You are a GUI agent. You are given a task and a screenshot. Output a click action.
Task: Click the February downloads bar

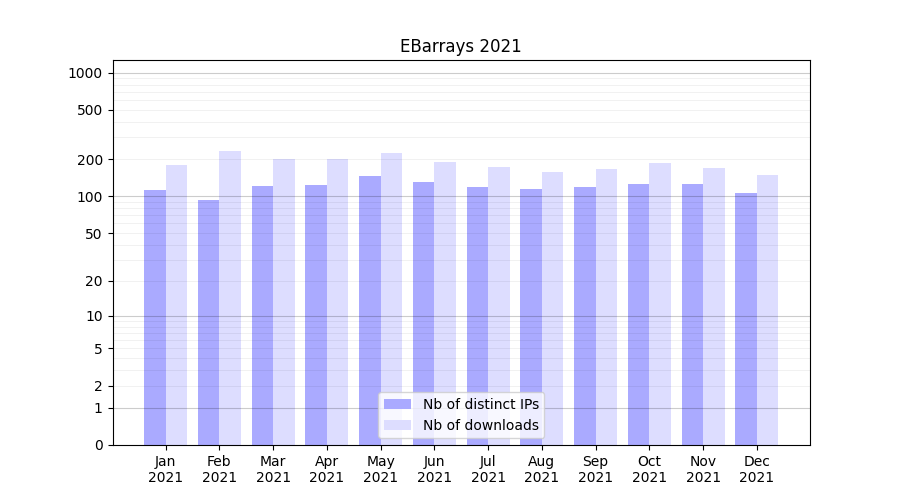coord(230,298)
